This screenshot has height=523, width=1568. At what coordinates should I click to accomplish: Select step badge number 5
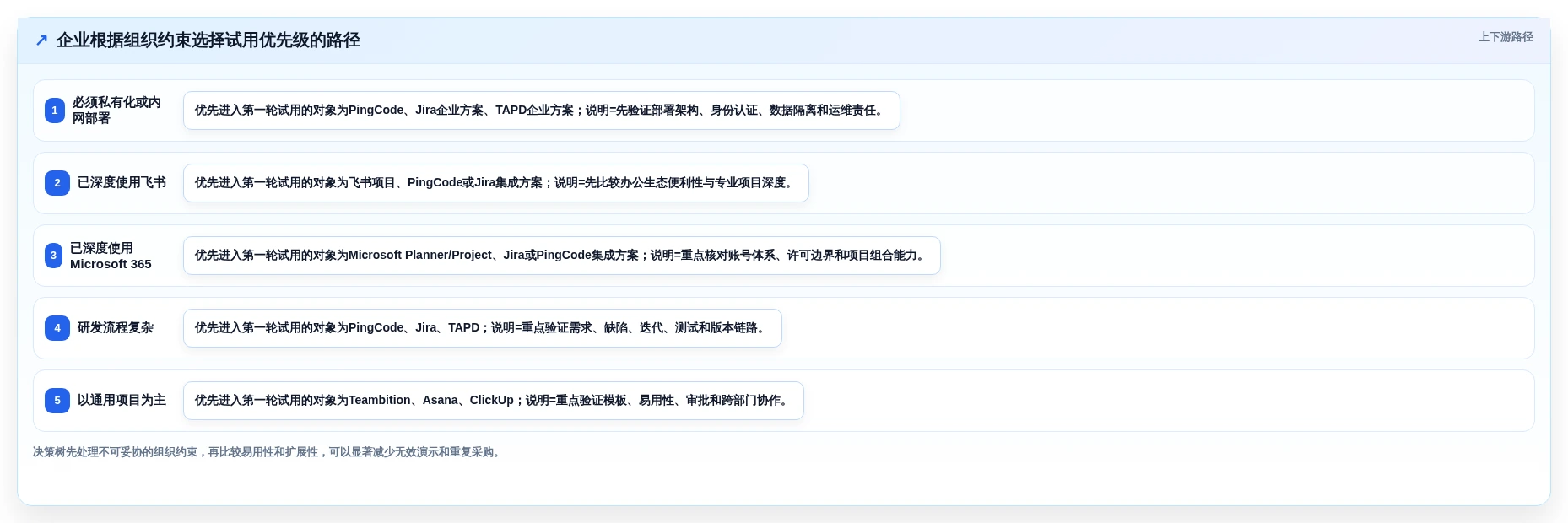point(57,401)
